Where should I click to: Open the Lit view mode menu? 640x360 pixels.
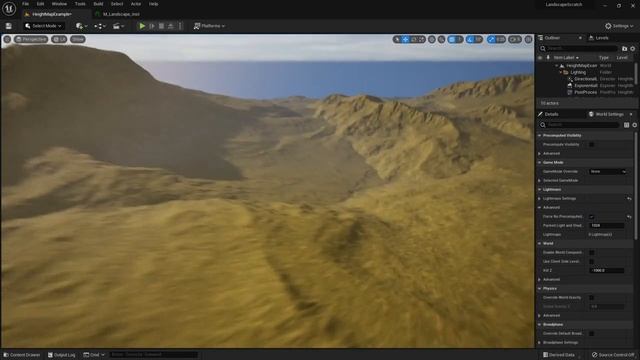60,39
